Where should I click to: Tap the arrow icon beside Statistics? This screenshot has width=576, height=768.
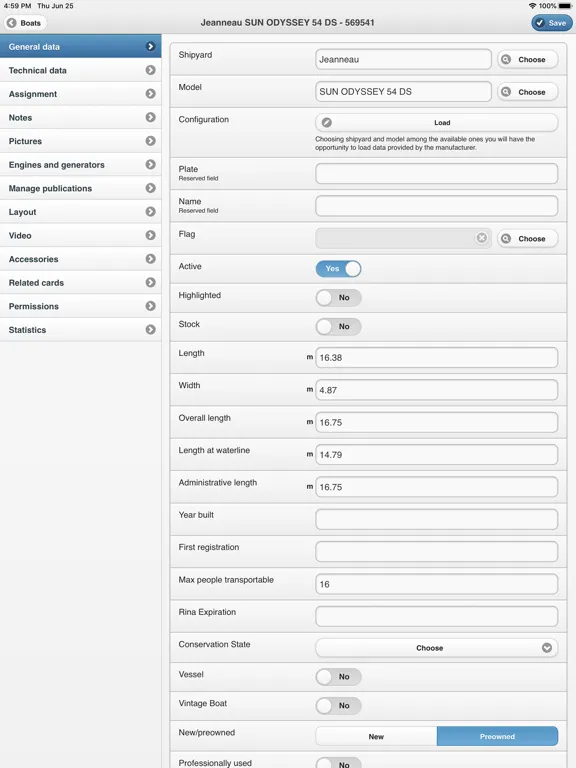[150, 330]
